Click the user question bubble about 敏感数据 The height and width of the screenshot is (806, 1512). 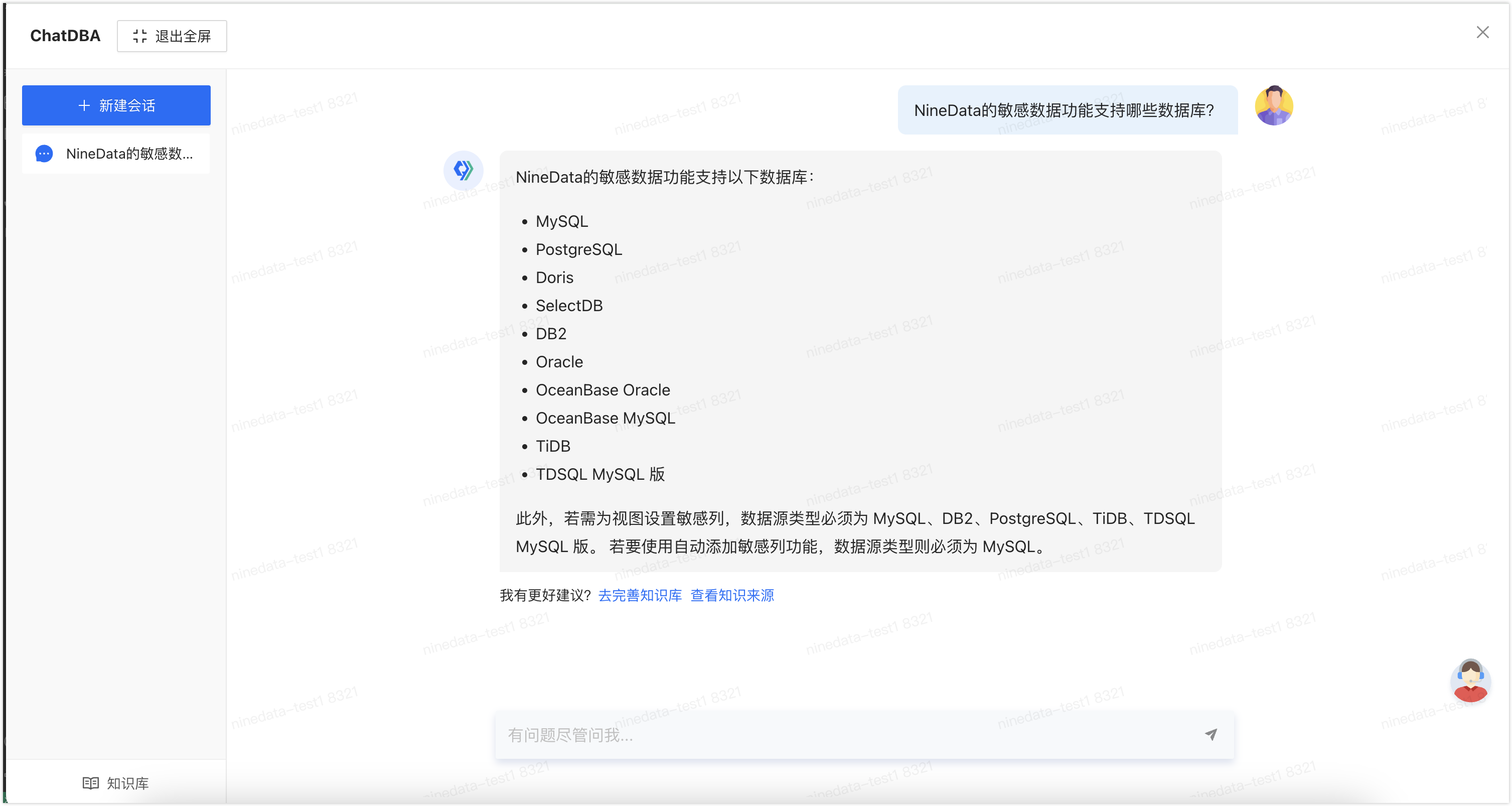[1068, 110]
